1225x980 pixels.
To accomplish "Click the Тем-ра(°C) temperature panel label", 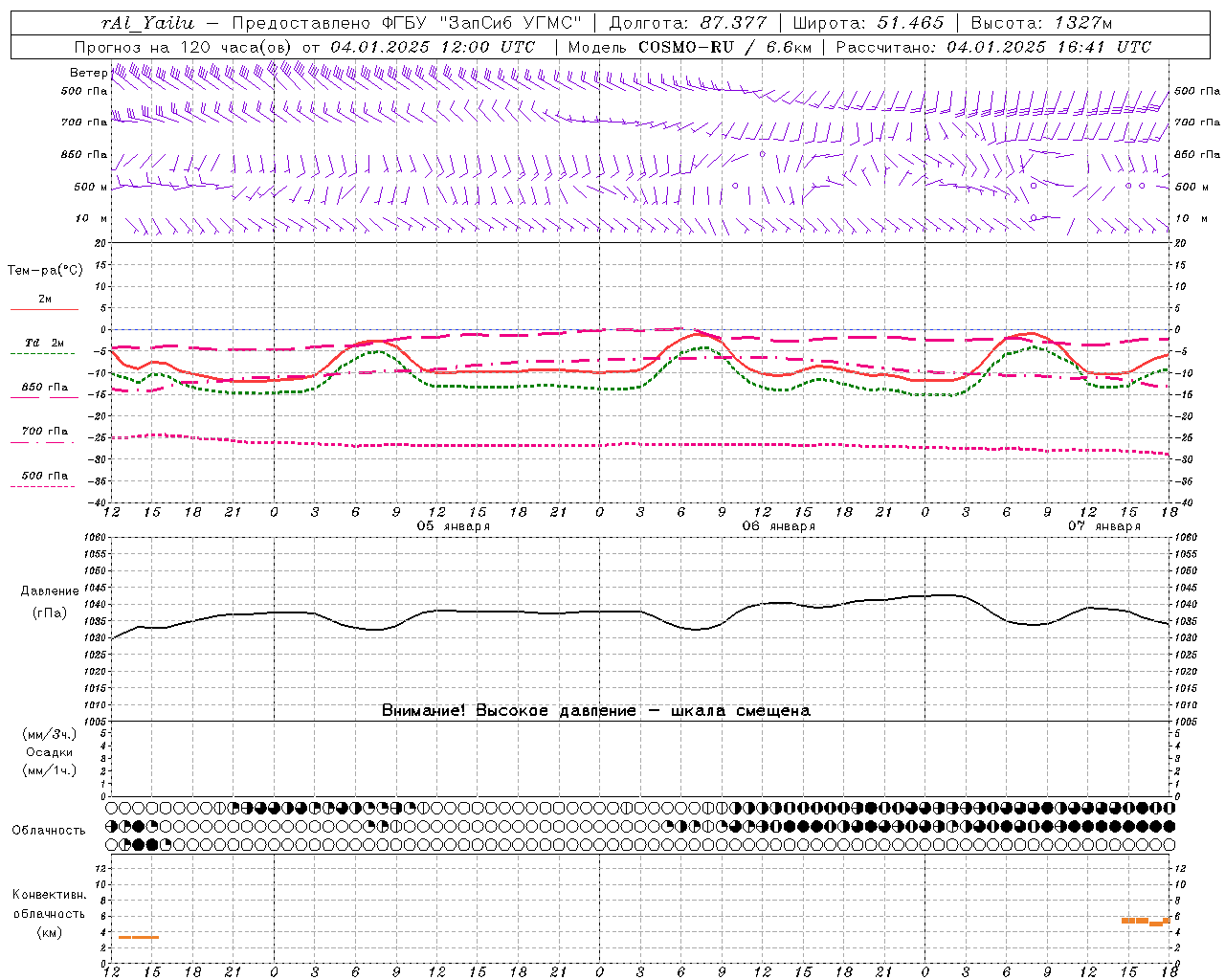I will (45, 271).
